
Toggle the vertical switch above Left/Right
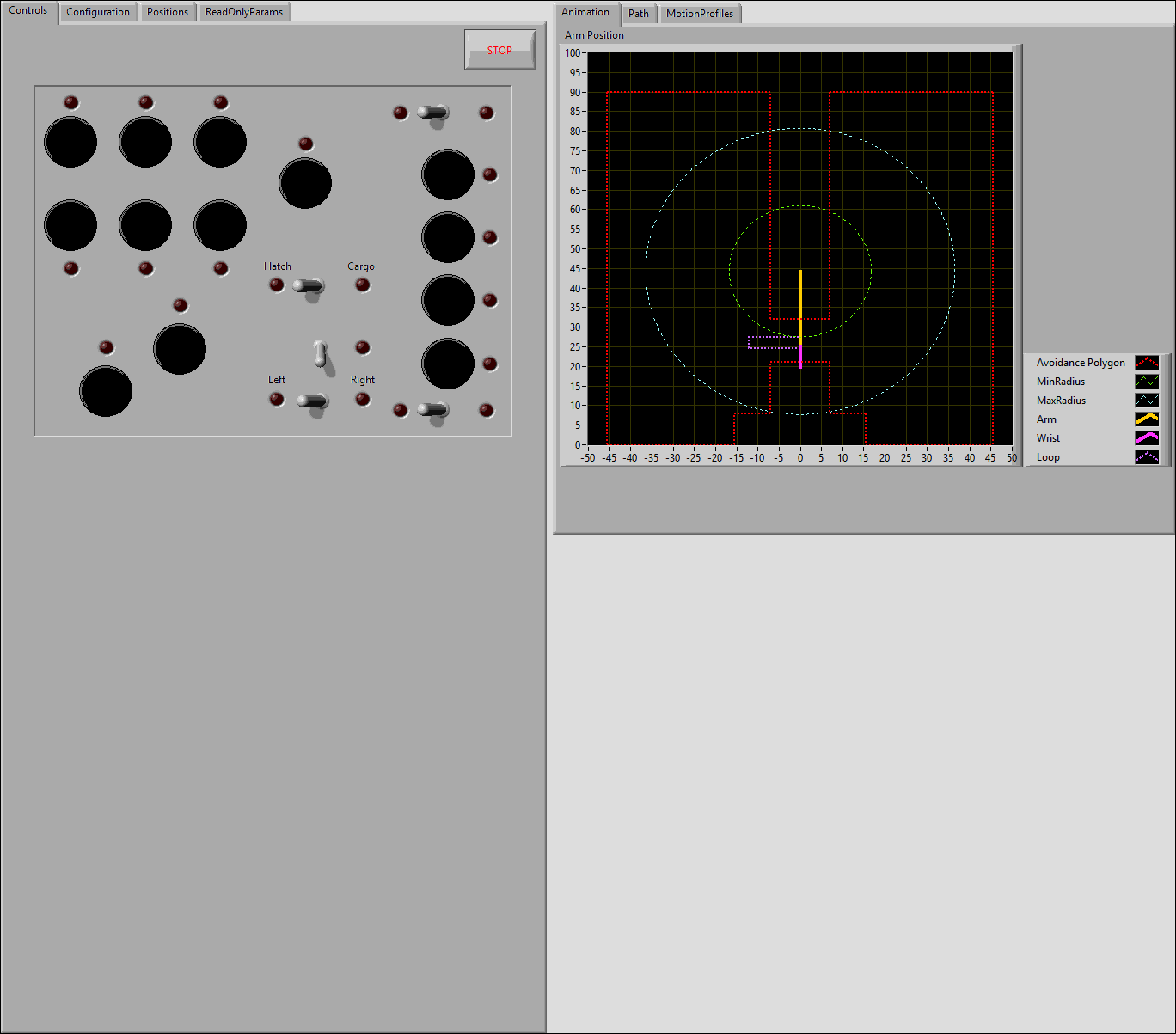(x=321, y=353)
